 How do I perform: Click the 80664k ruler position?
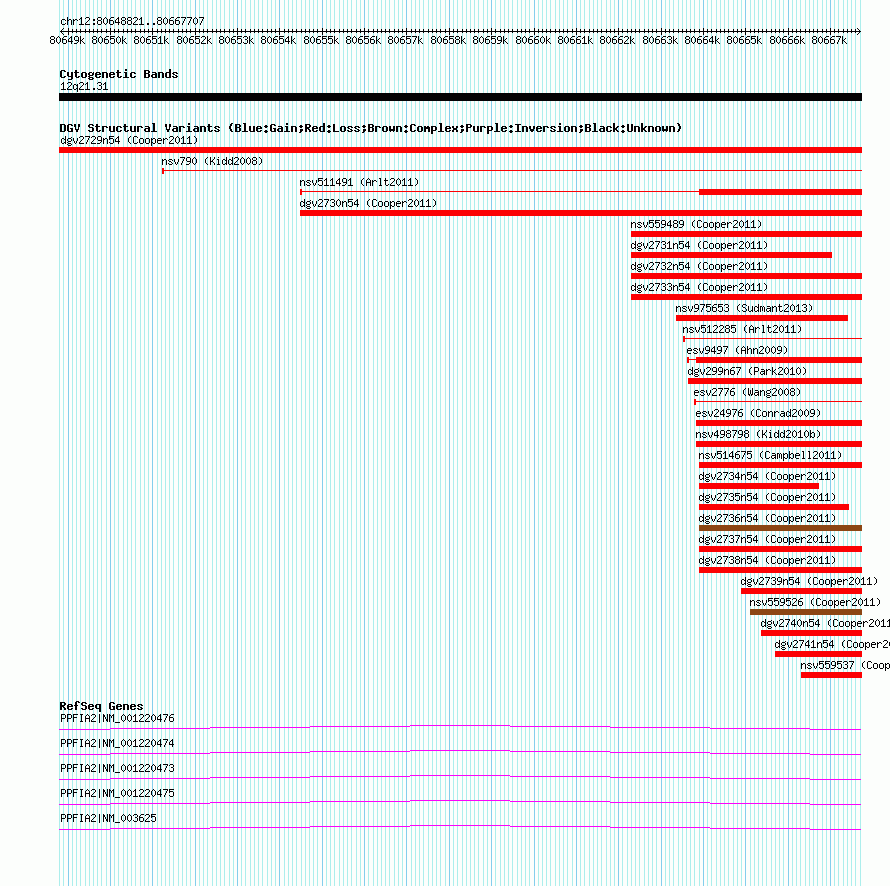click(702, 40)
